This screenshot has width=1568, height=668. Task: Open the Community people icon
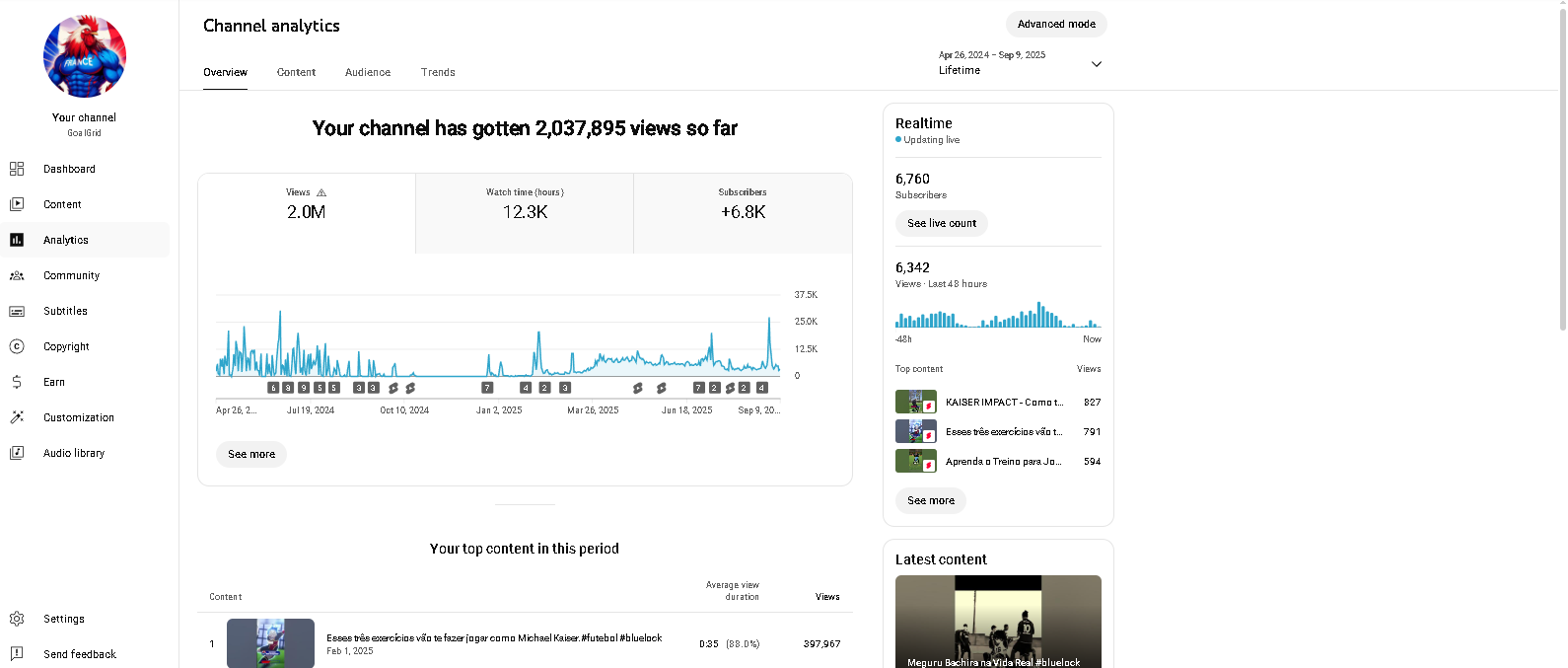[17, 275]
